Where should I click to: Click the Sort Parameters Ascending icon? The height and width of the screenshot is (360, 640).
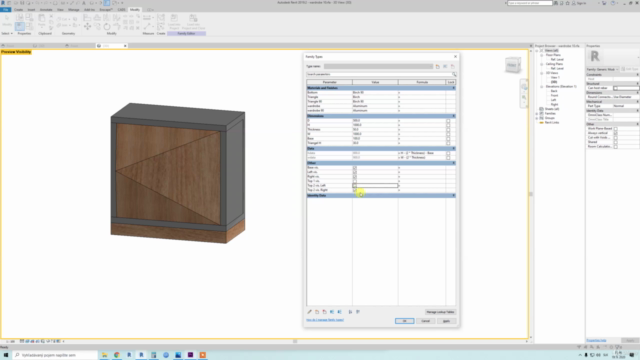coord(350,312)
